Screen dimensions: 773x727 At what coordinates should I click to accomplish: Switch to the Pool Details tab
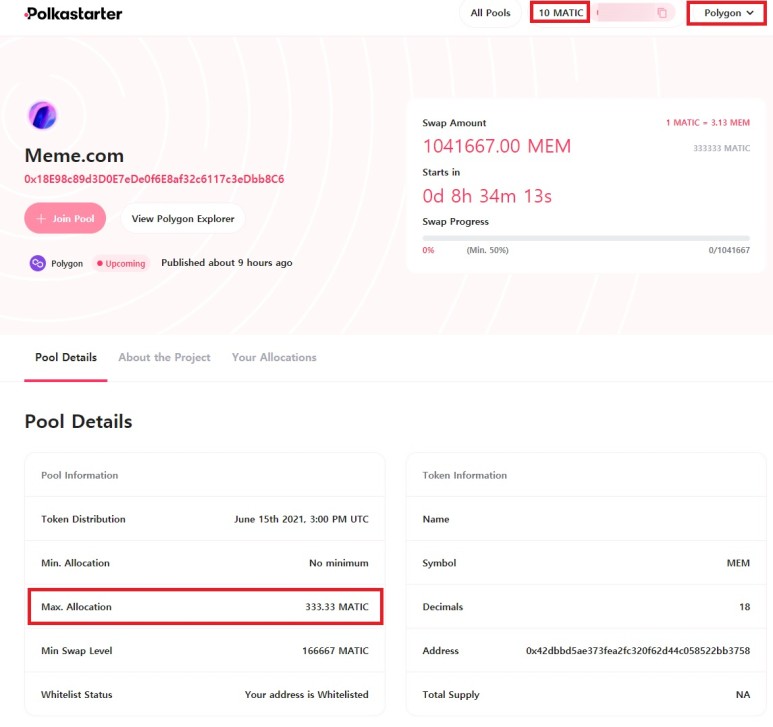66,357
